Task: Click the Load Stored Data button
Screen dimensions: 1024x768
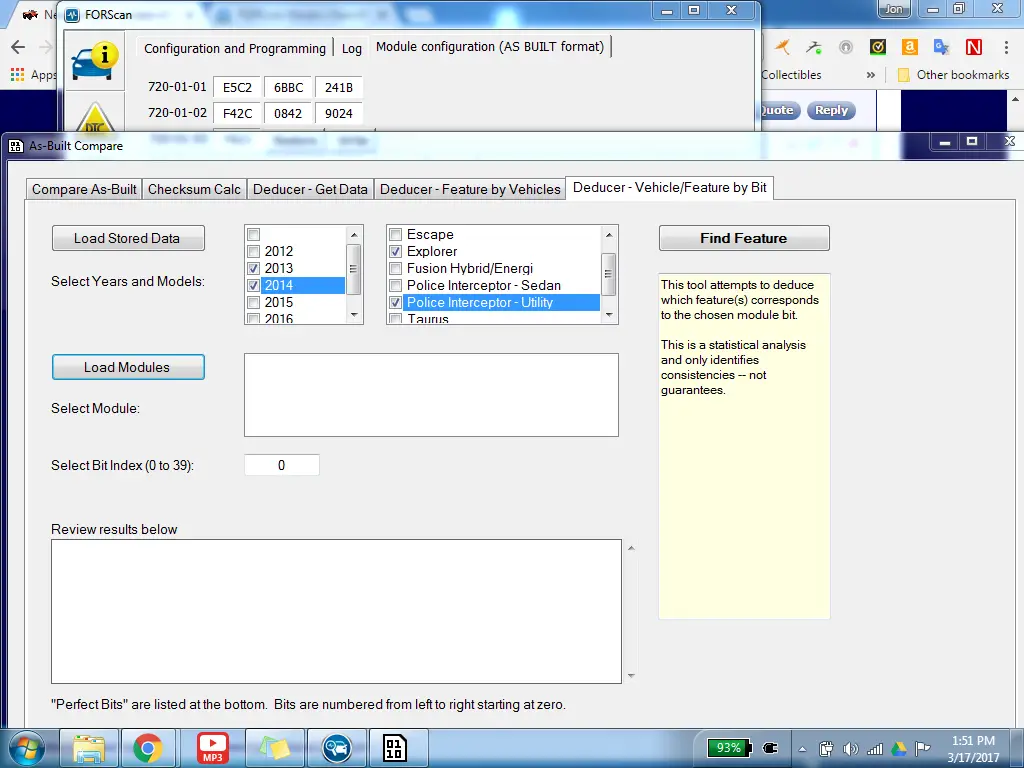Action: (x=128, y=238)
